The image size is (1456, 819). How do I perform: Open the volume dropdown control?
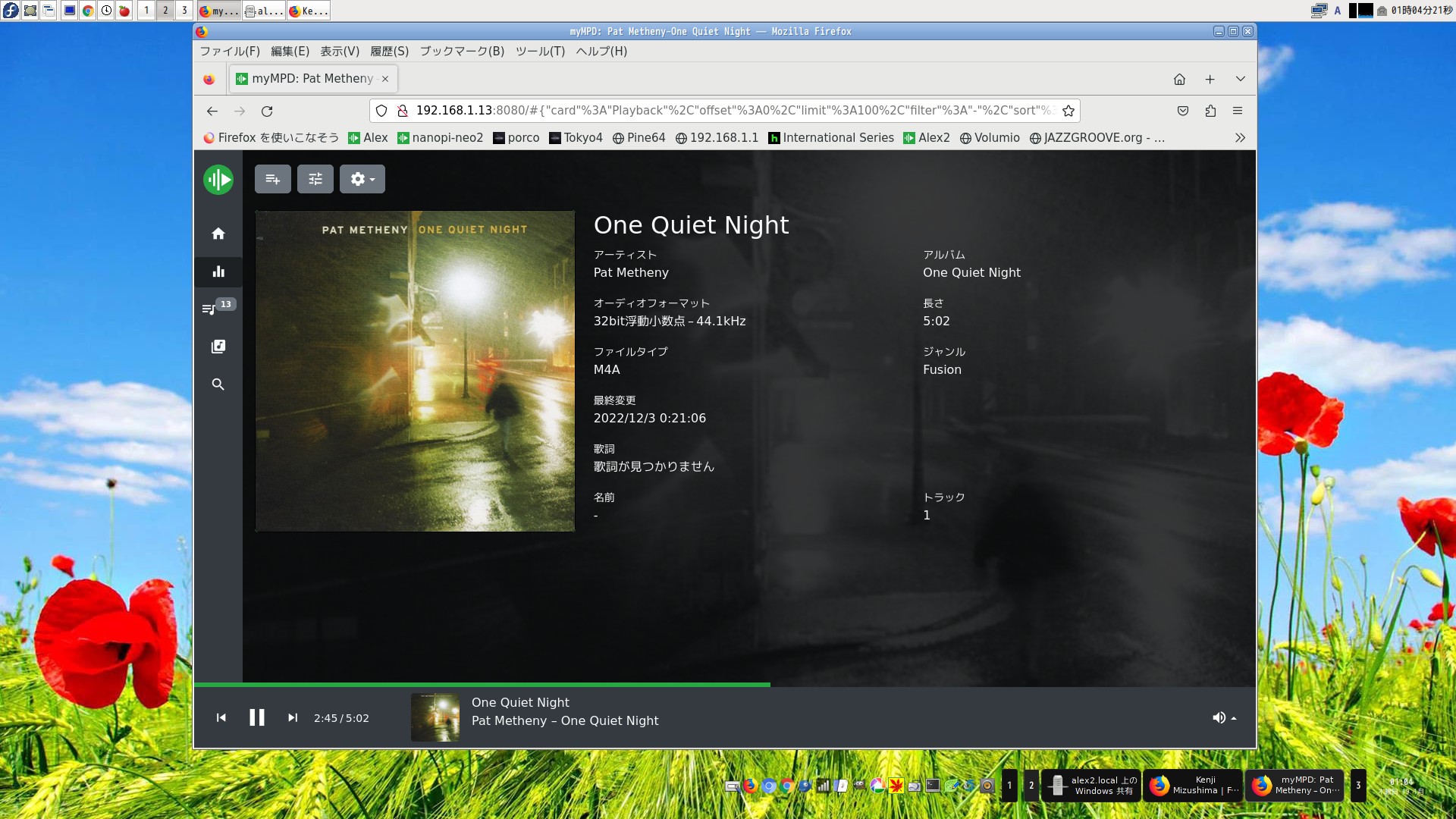click(x=1224, y=717)
